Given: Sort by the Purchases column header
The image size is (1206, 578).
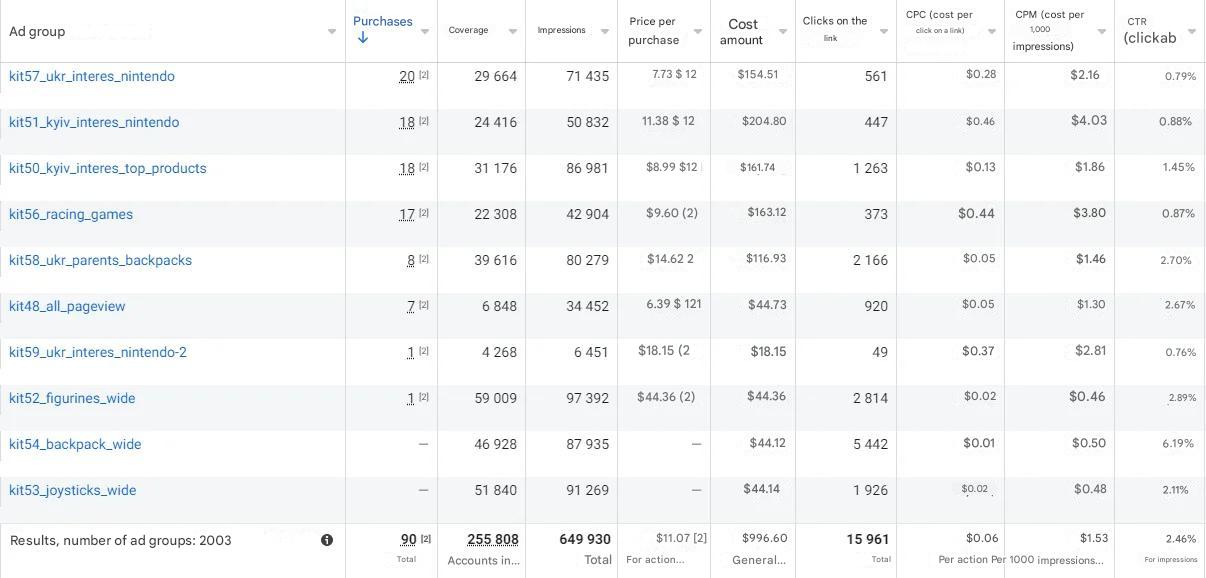Looking at the screenshot, I should (382, 21).
